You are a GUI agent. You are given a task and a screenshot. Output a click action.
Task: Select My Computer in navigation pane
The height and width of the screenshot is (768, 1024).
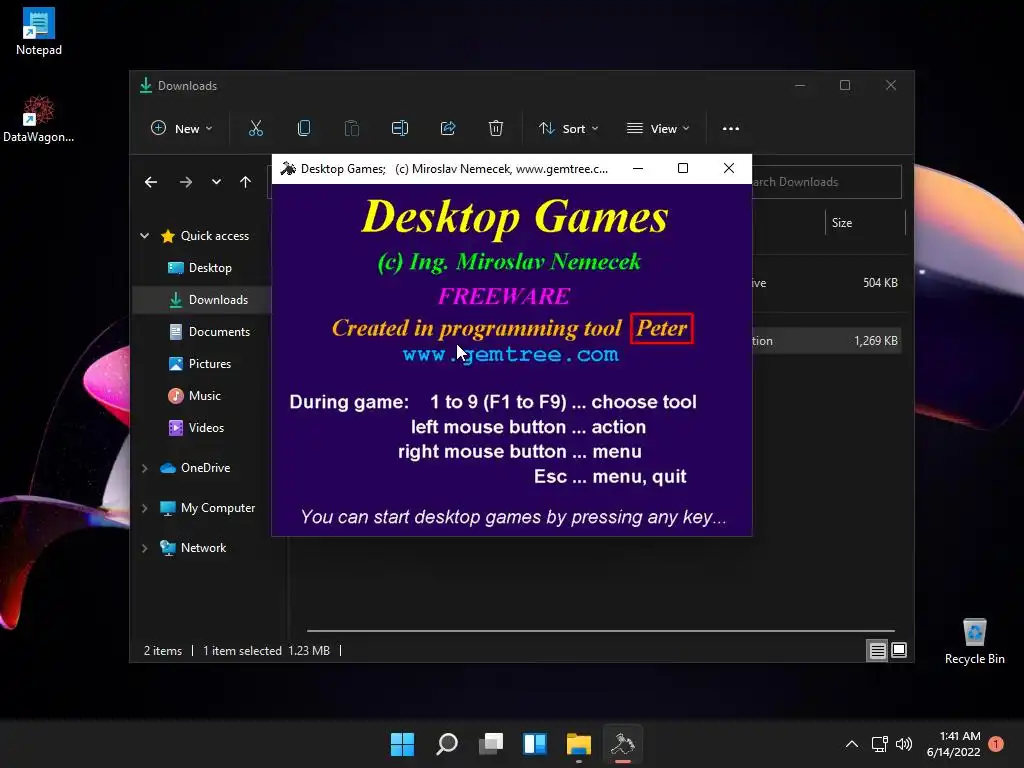[217, 508]
